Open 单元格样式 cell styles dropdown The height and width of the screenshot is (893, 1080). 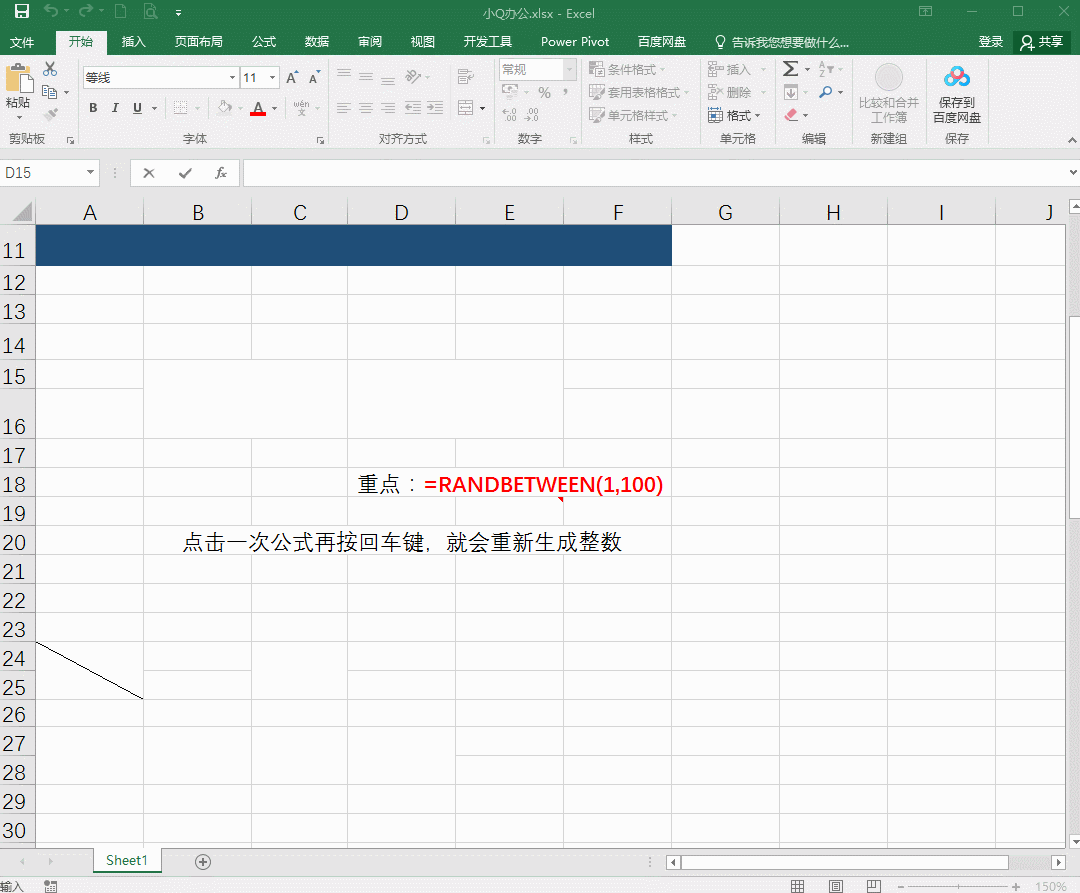[x=633, y=115]
